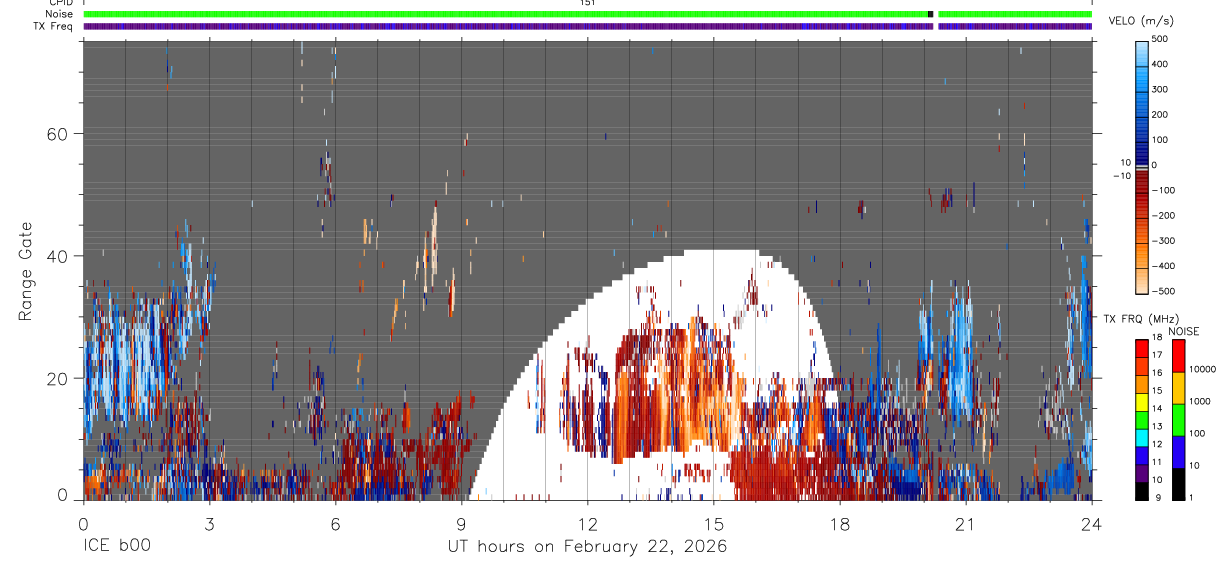Click the 18 tick on UT hours axis
The image size is (1228, 567).
(x=840, y=523)
